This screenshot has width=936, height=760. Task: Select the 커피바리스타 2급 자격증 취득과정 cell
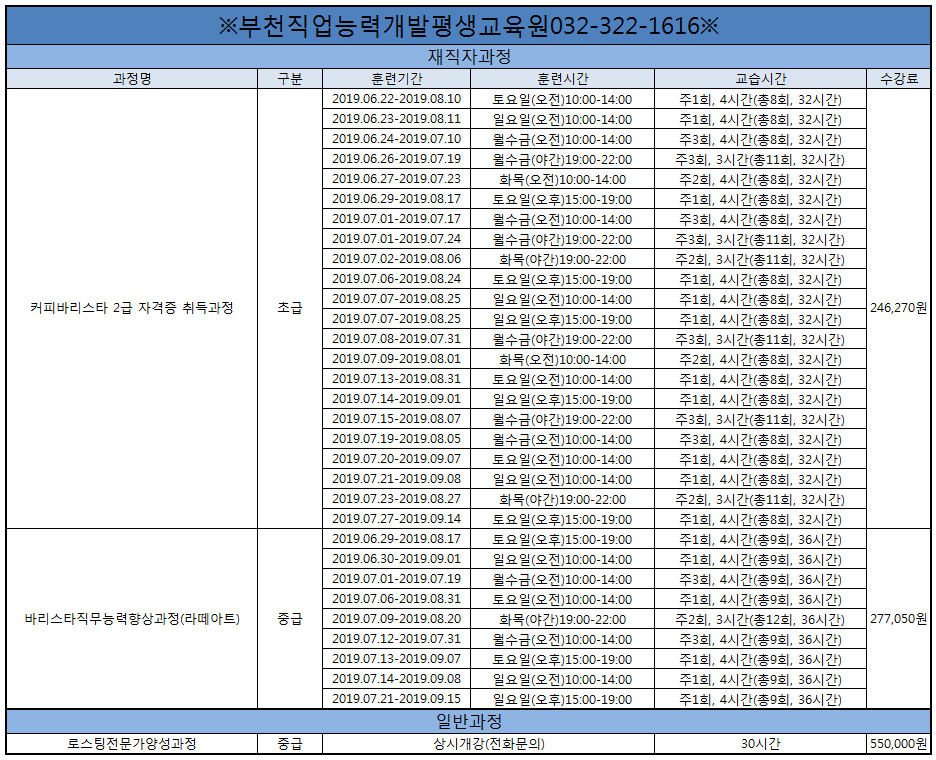[132, 308]
